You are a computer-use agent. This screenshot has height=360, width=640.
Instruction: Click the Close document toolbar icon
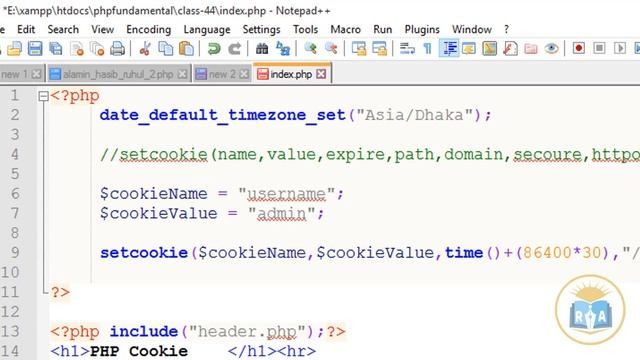[77, 49]
